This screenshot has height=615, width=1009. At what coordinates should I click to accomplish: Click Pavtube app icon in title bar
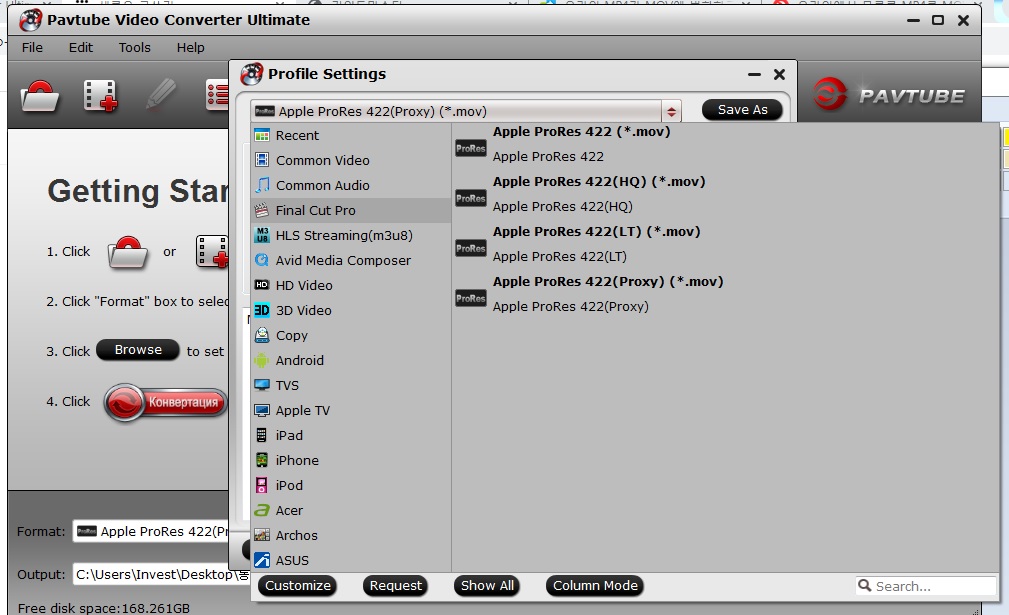[x=30, y=20]
